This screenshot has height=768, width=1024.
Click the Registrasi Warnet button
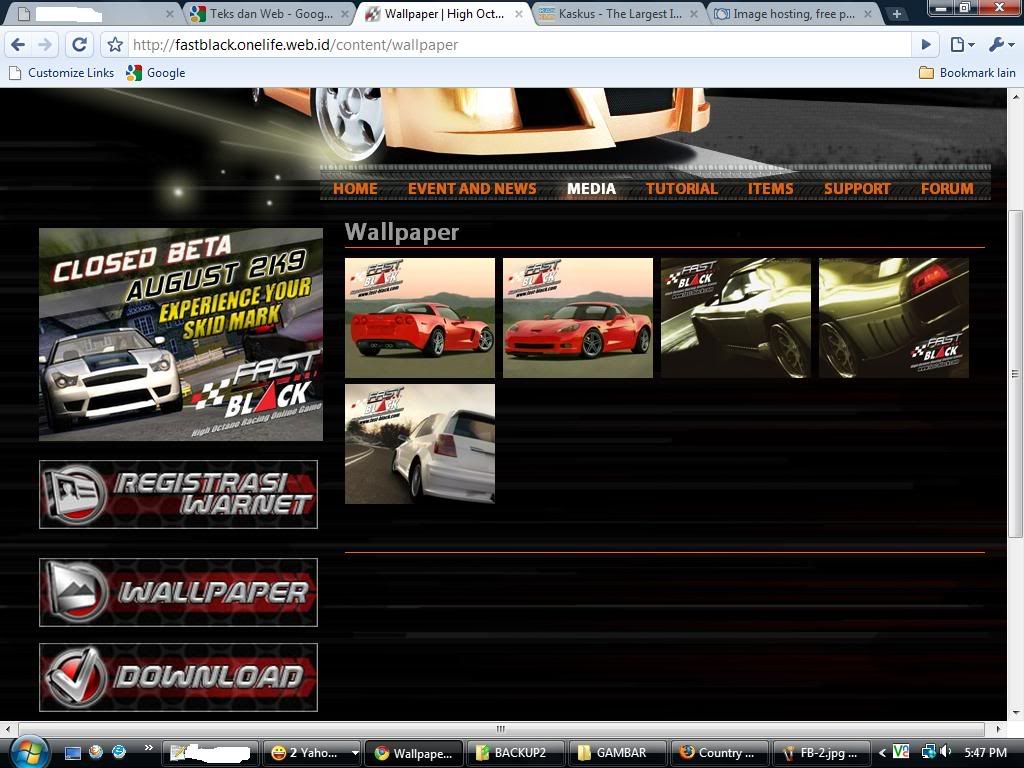pos(178,494)
